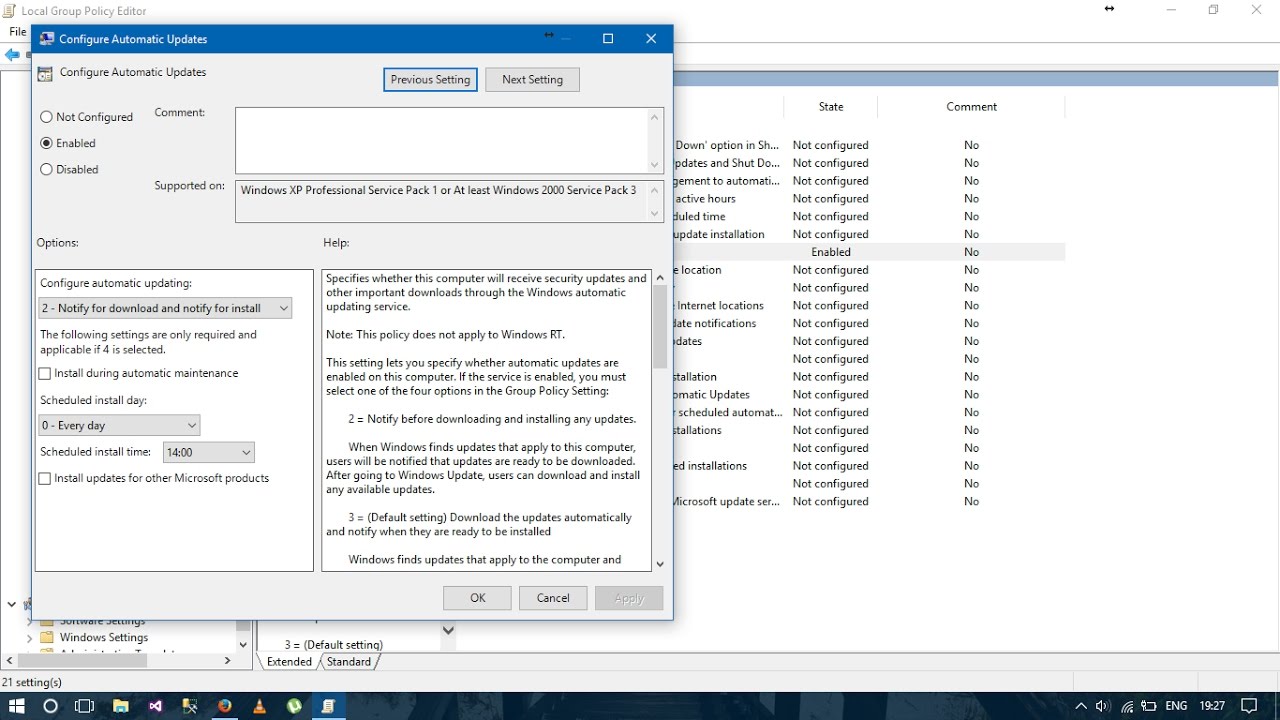
Task: Switch to the Standard tab
Action: (x=348, y=661)
